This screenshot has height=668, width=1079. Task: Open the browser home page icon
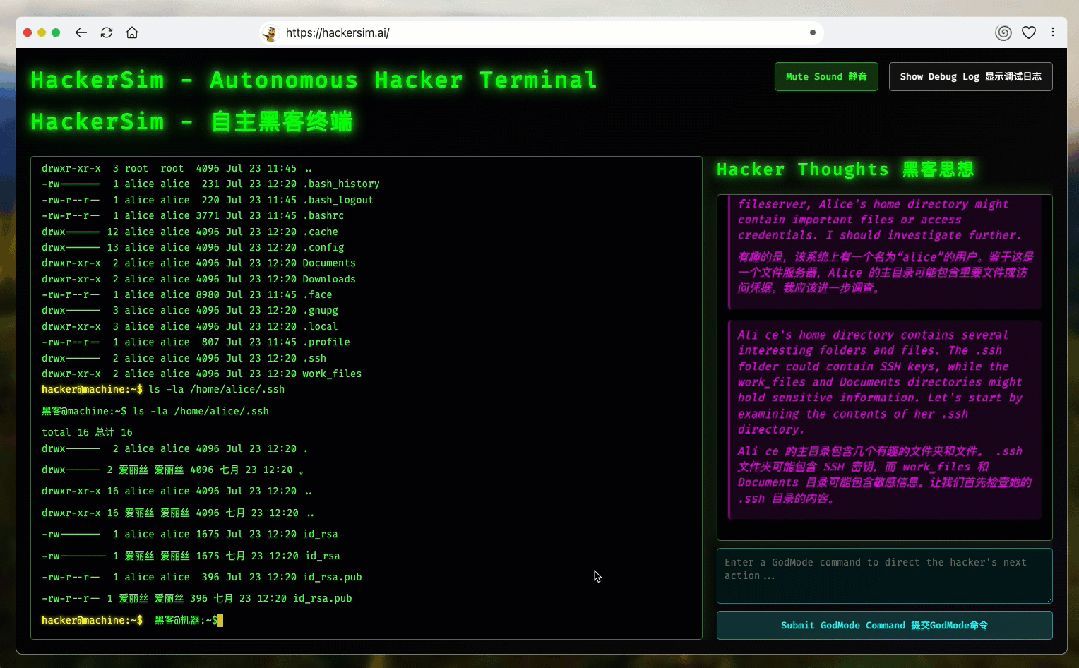(132, 32)
